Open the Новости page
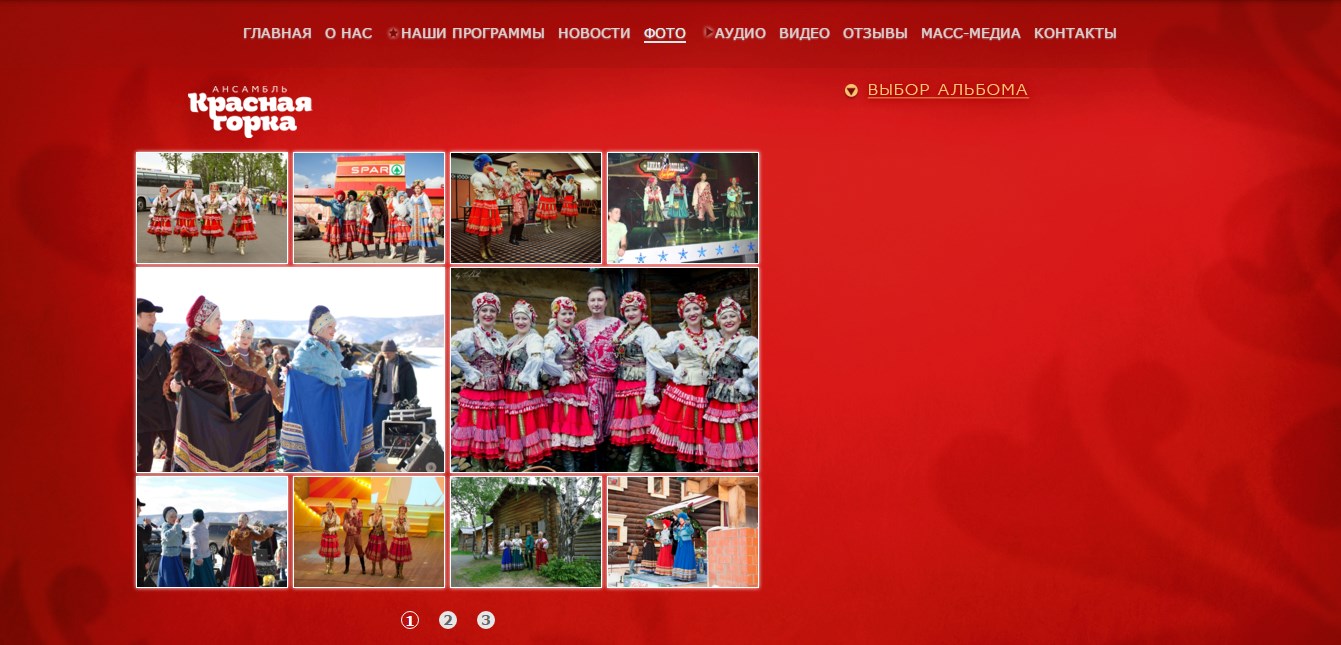 coord(594,33)
